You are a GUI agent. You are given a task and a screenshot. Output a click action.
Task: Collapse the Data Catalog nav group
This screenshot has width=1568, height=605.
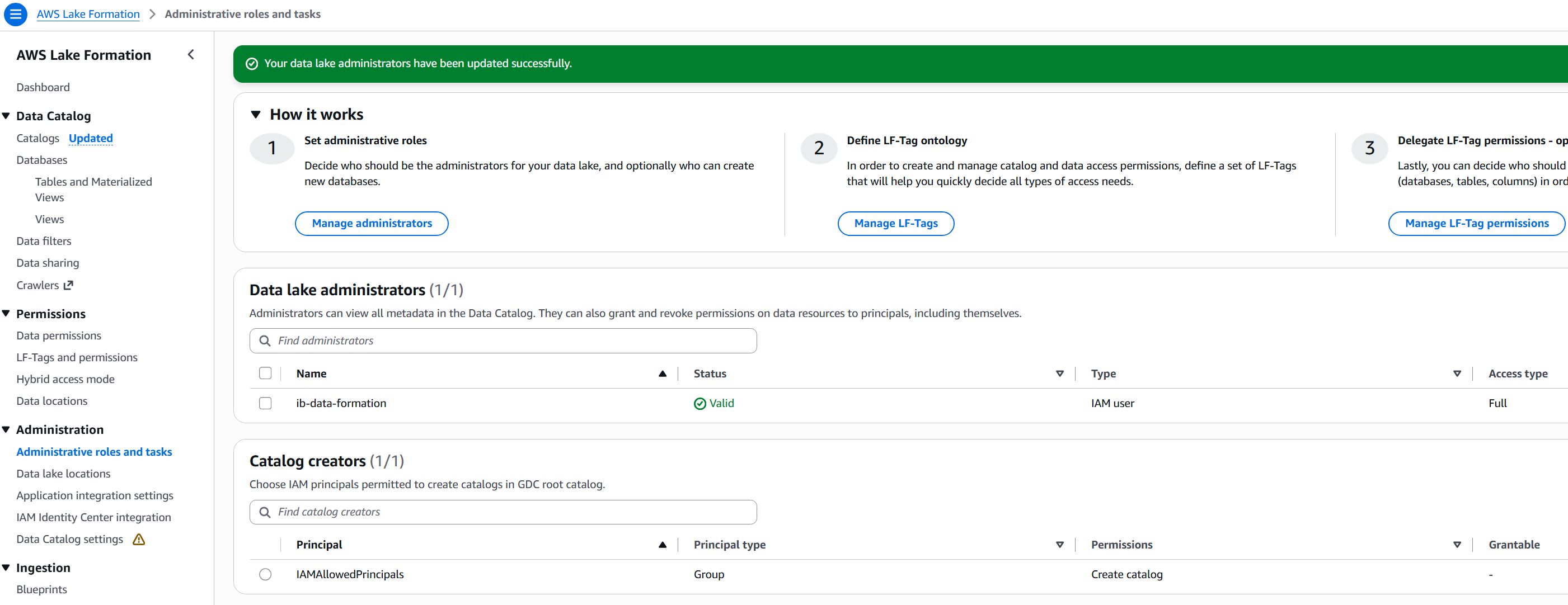coord(6,116)
